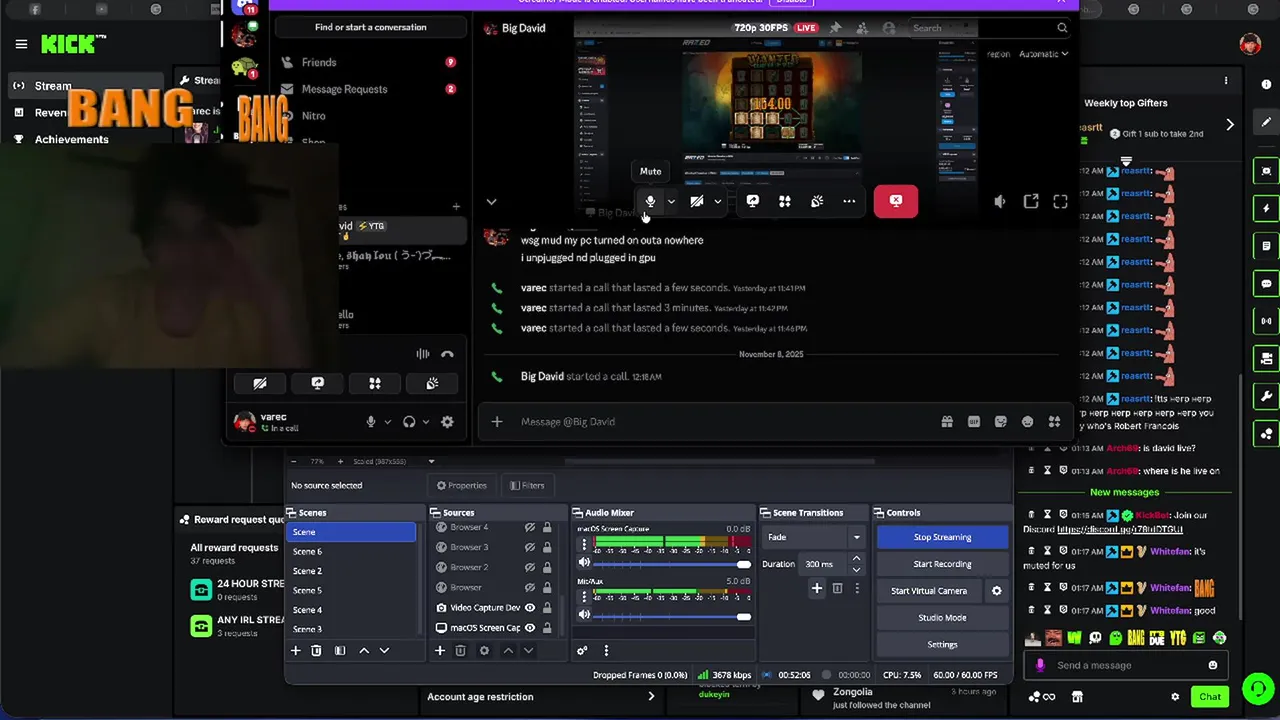
Task: Select Scene 6 in OBS Scenes
Action: [x=351, y=551]
